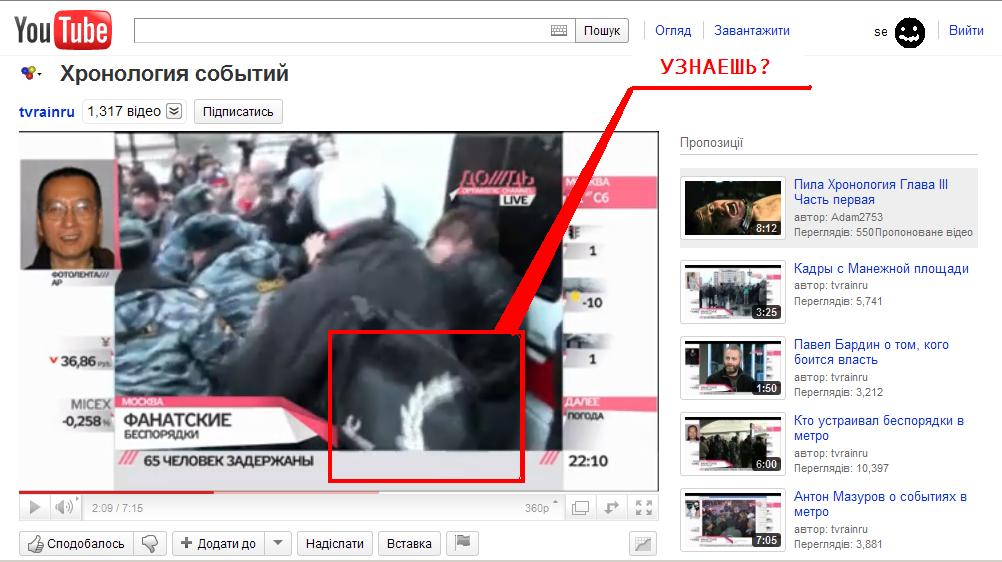Like the video with Сподобалось
Viewport: 1002px width, 562px height.
[77, 544]
